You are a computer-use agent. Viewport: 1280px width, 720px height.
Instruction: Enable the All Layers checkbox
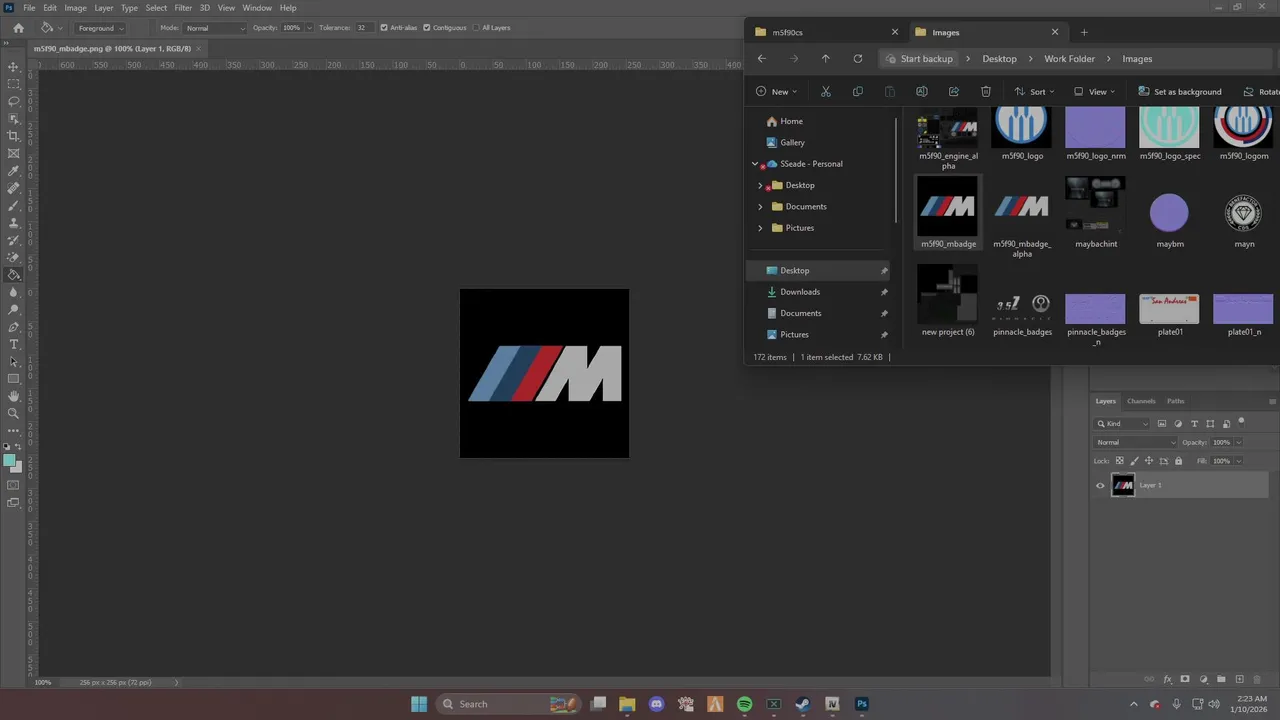point(475,28)
